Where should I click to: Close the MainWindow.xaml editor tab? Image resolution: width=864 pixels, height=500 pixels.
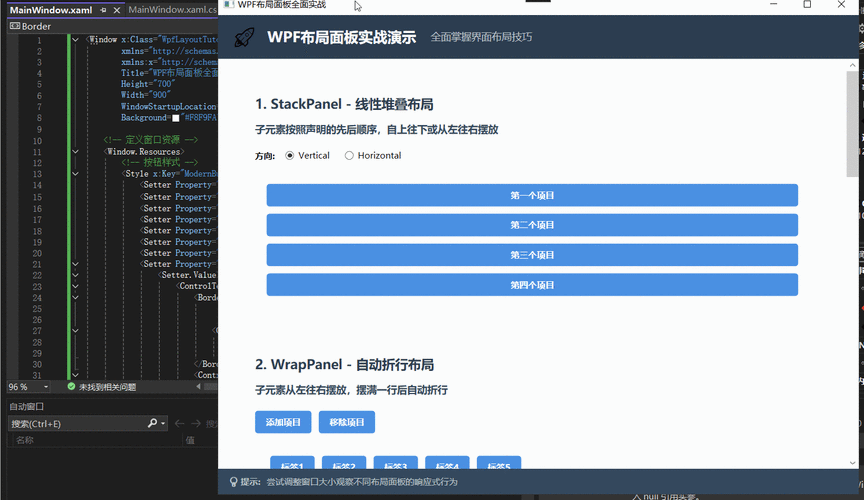(117, 10)
